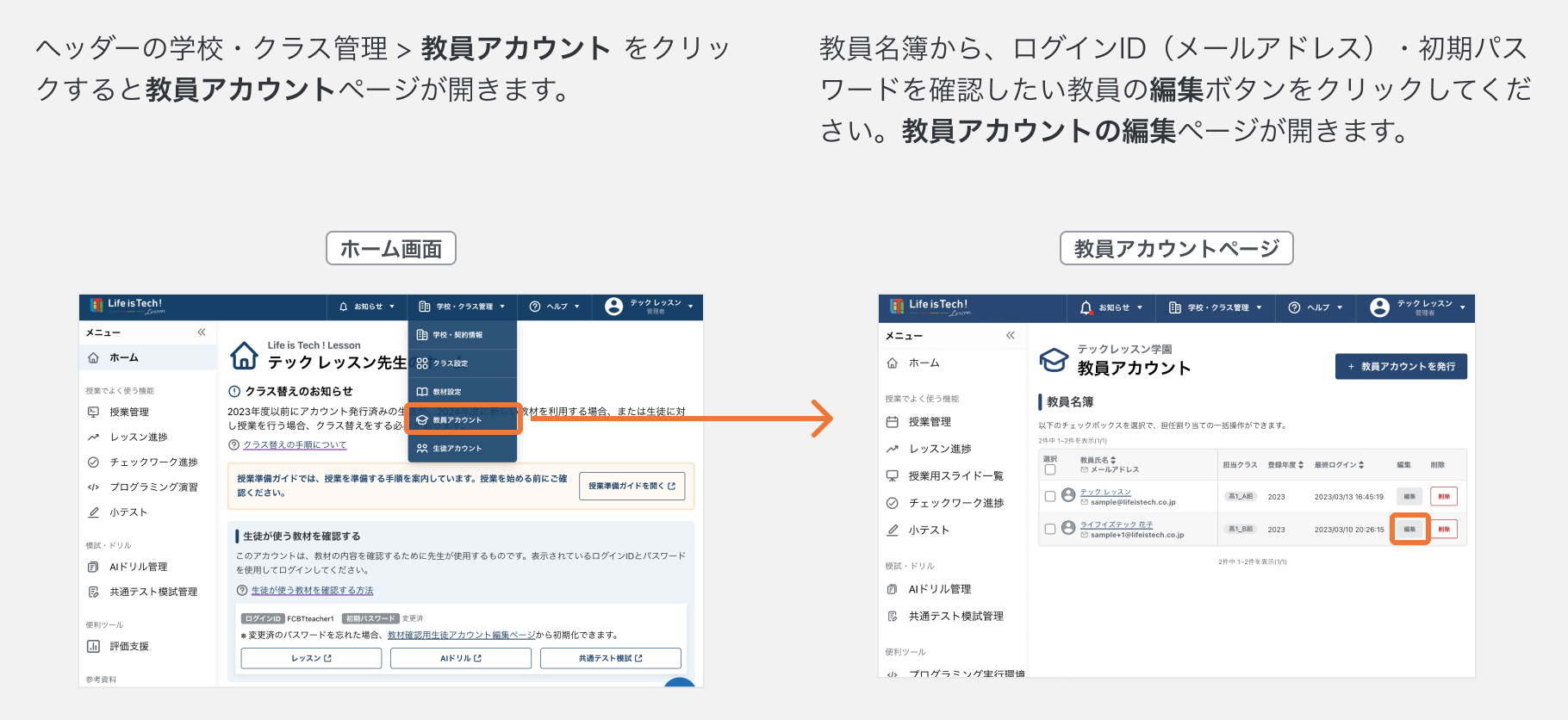This screenshot has width=1568, height=720.
Task: Click the 共通テスト模試 external link button
Action: (x=610, y=658)
